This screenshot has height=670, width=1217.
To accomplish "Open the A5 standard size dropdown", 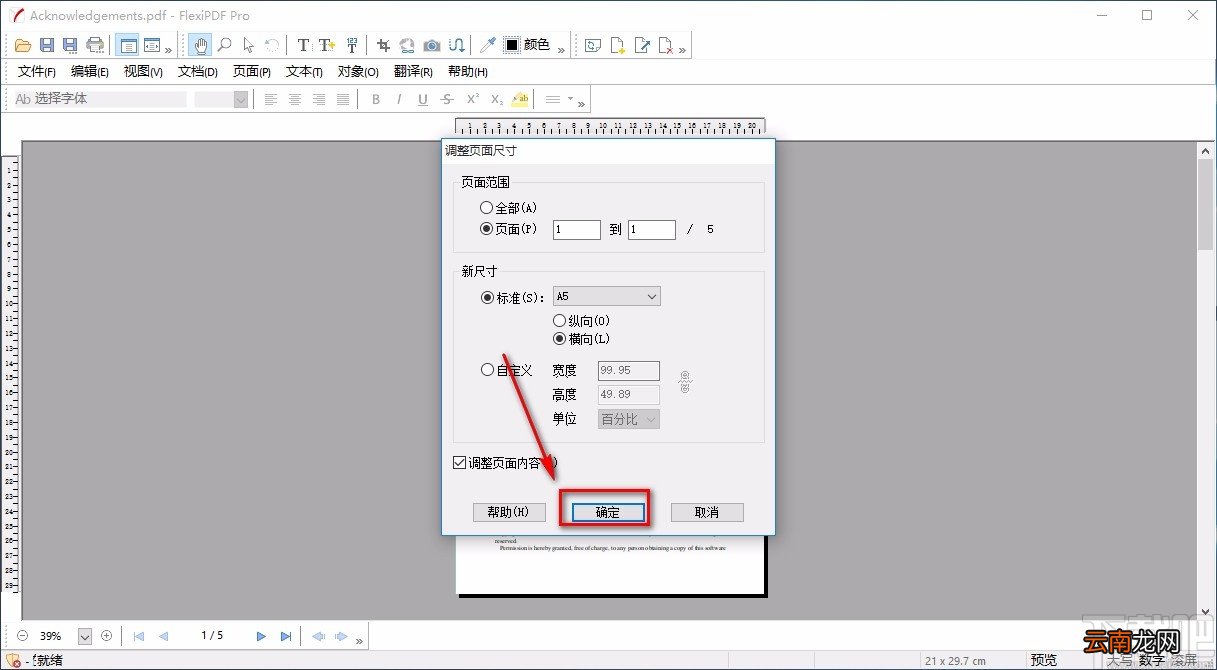I will coord(606,296).
